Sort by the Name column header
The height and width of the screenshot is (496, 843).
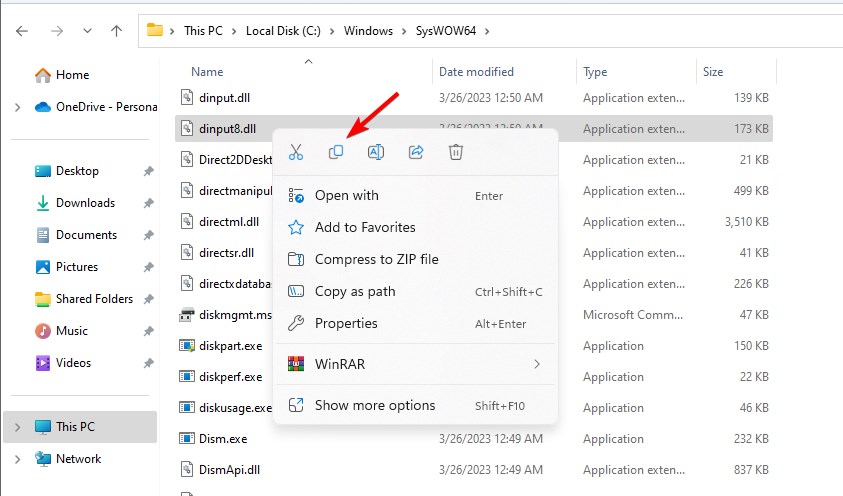[207, 72]
